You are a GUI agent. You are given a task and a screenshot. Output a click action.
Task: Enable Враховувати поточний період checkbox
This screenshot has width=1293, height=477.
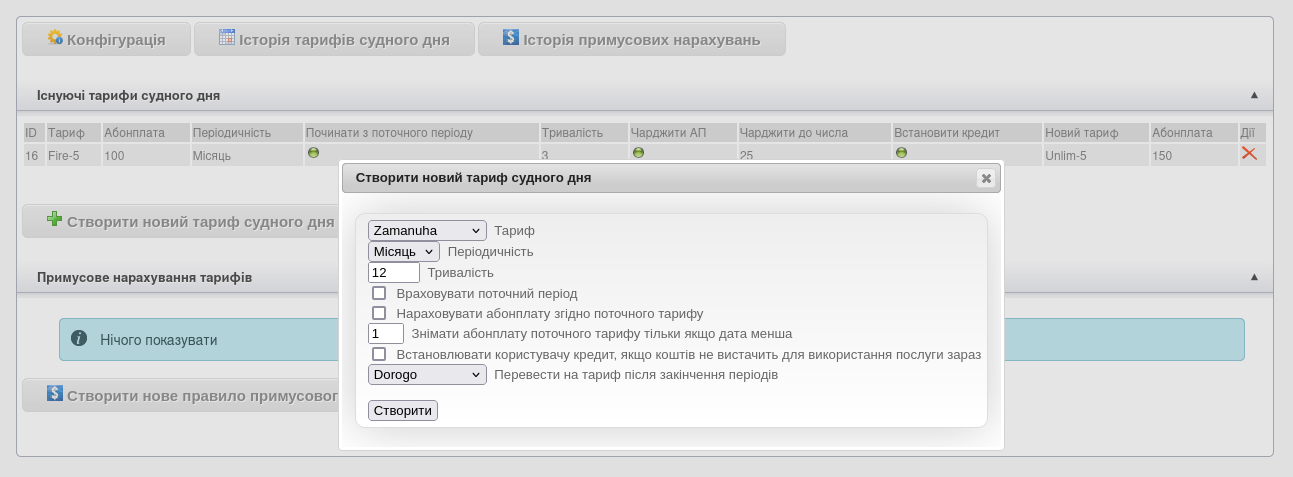[x=379, y=293]
